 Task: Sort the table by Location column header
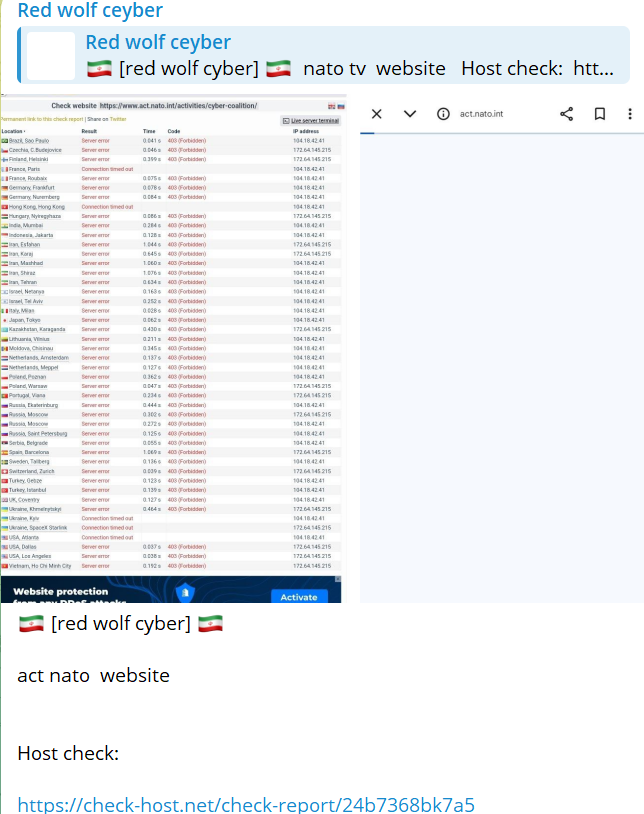(14, 131)
